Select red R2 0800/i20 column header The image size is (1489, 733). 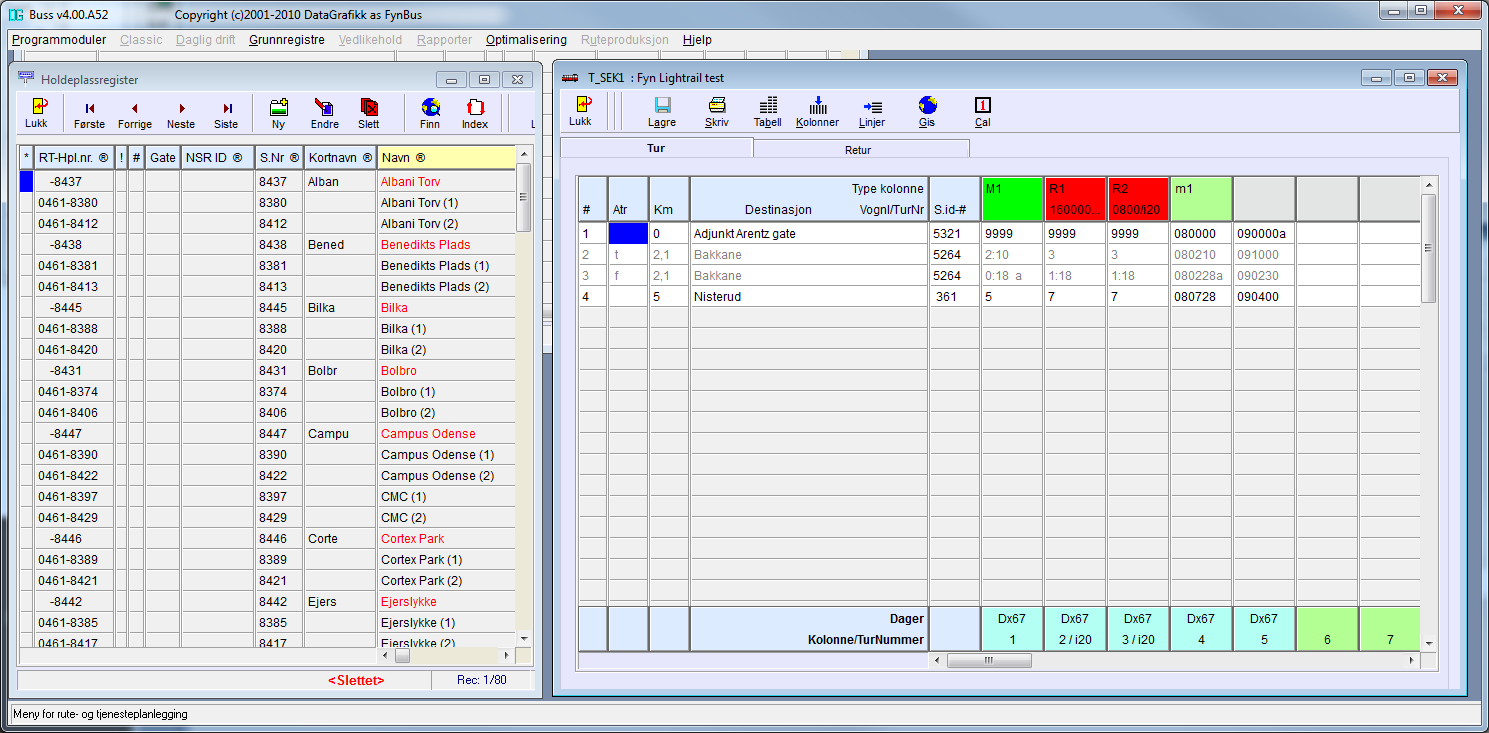coord(1138,198)
